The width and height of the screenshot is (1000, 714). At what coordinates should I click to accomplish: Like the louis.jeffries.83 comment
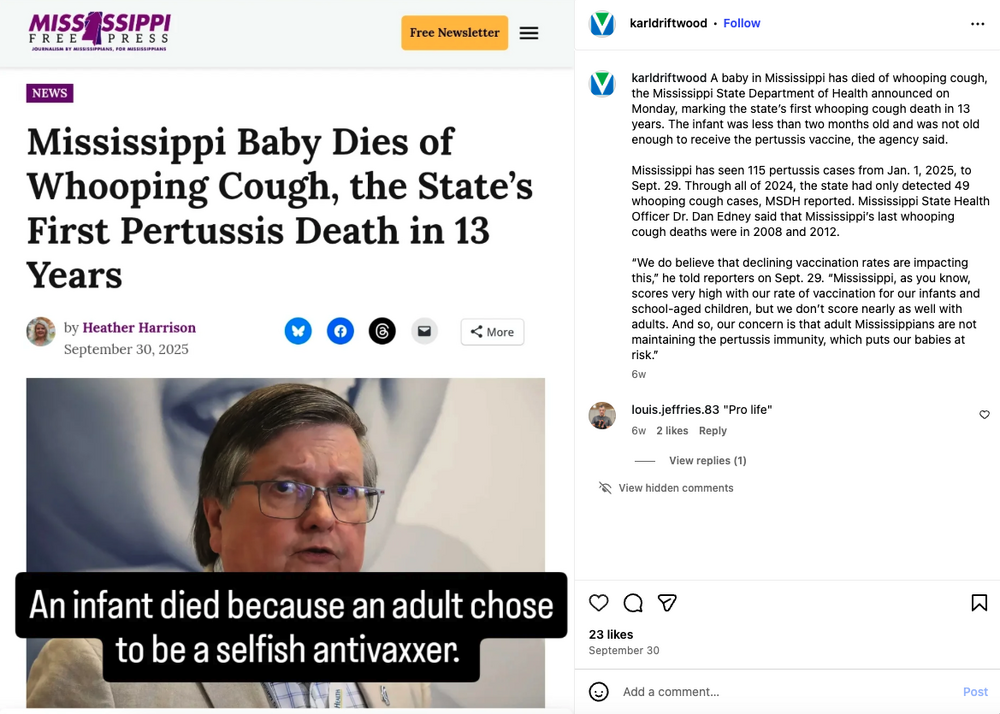pos(984,415)
